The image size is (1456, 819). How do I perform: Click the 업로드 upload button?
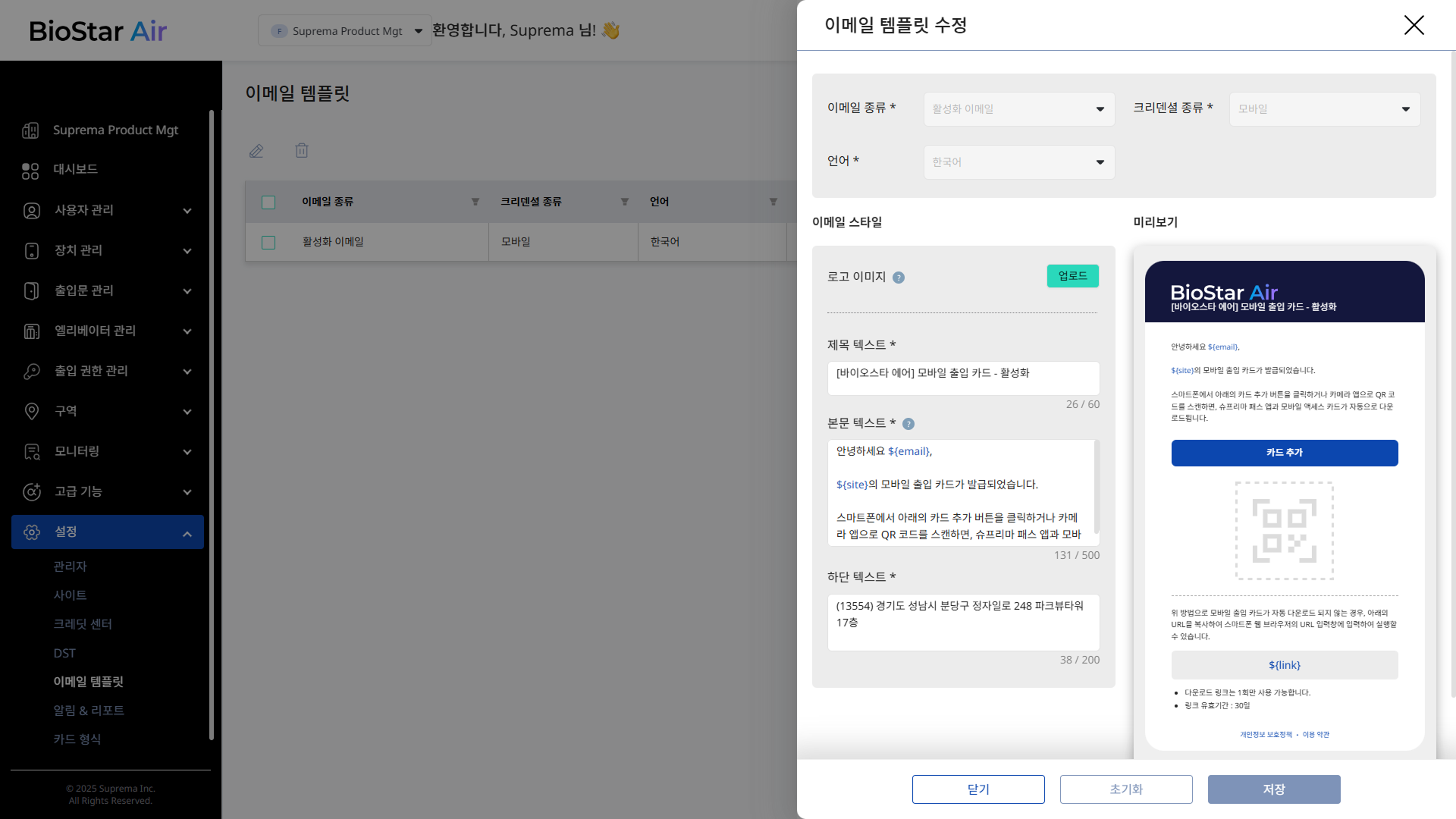(x=1072, y=276)
